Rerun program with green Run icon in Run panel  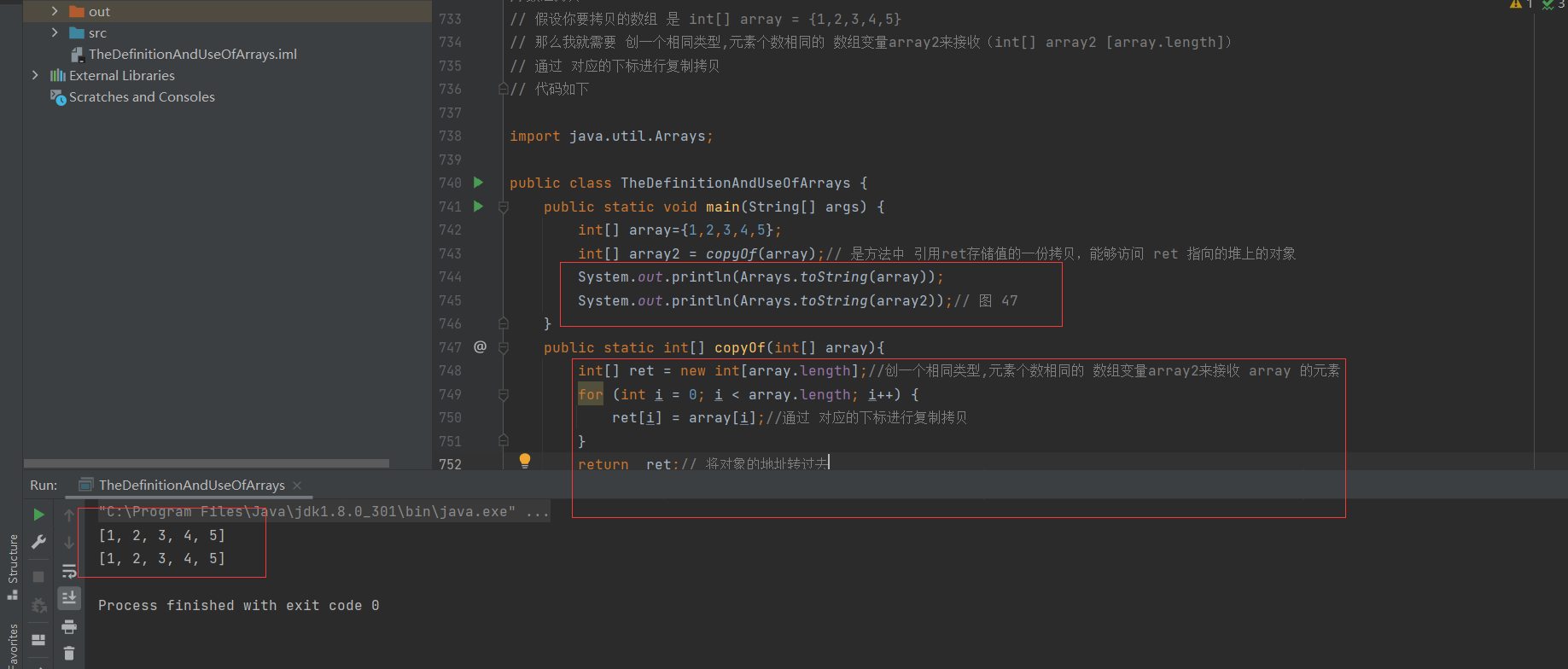tap(38, 515)
